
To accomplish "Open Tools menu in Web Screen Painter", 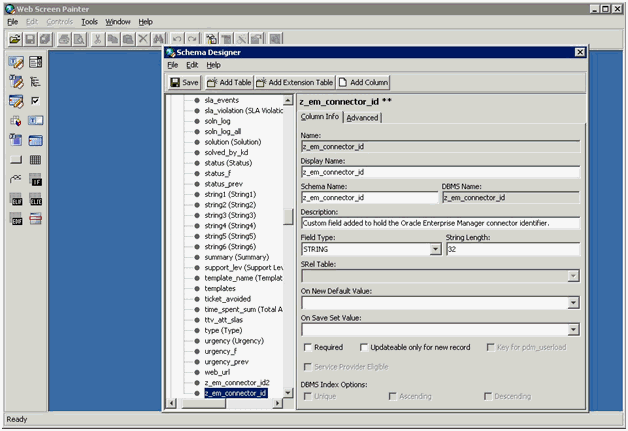I will (x=89, y=22).
